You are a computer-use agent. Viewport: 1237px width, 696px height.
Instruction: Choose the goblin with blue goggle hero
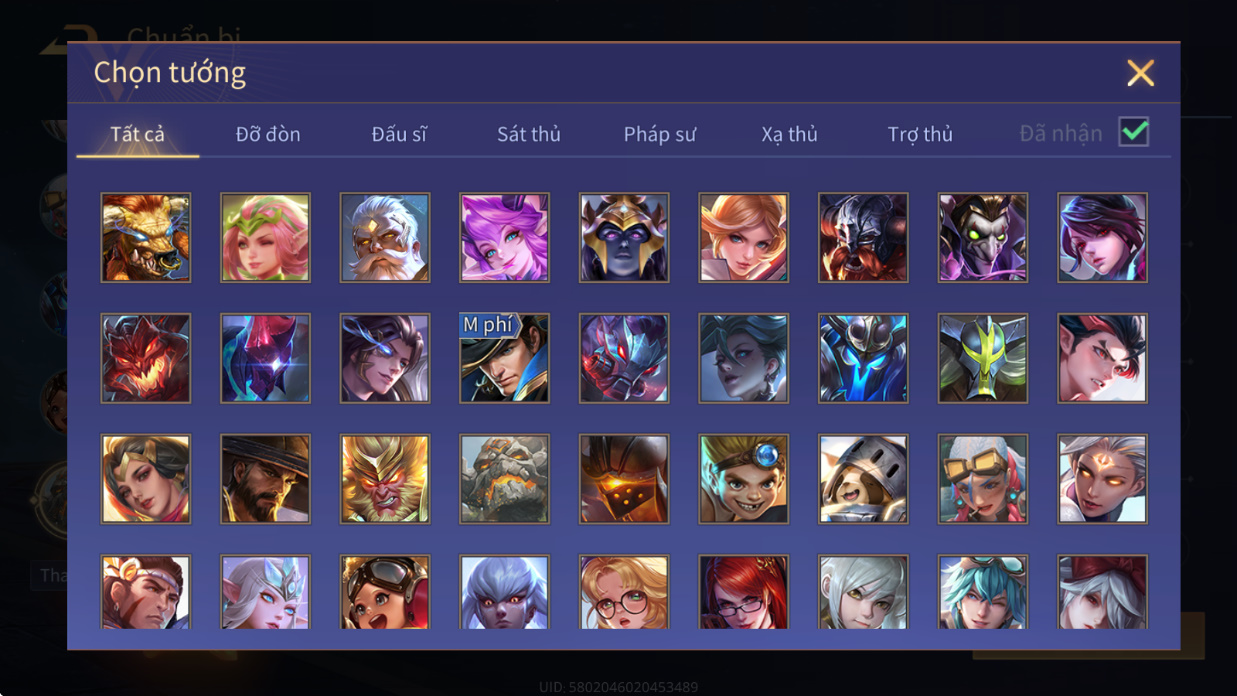[744, 478]
